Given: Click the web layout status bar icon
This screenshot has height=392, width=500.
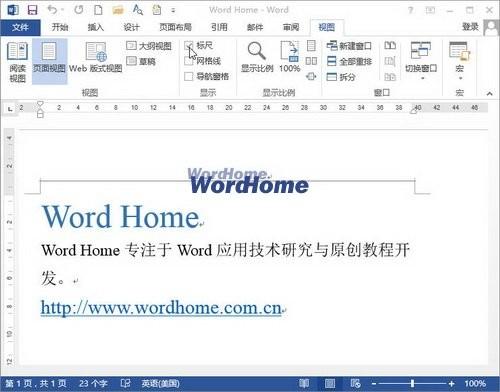Looking at the screenshot, I should (x=355, y=383).
